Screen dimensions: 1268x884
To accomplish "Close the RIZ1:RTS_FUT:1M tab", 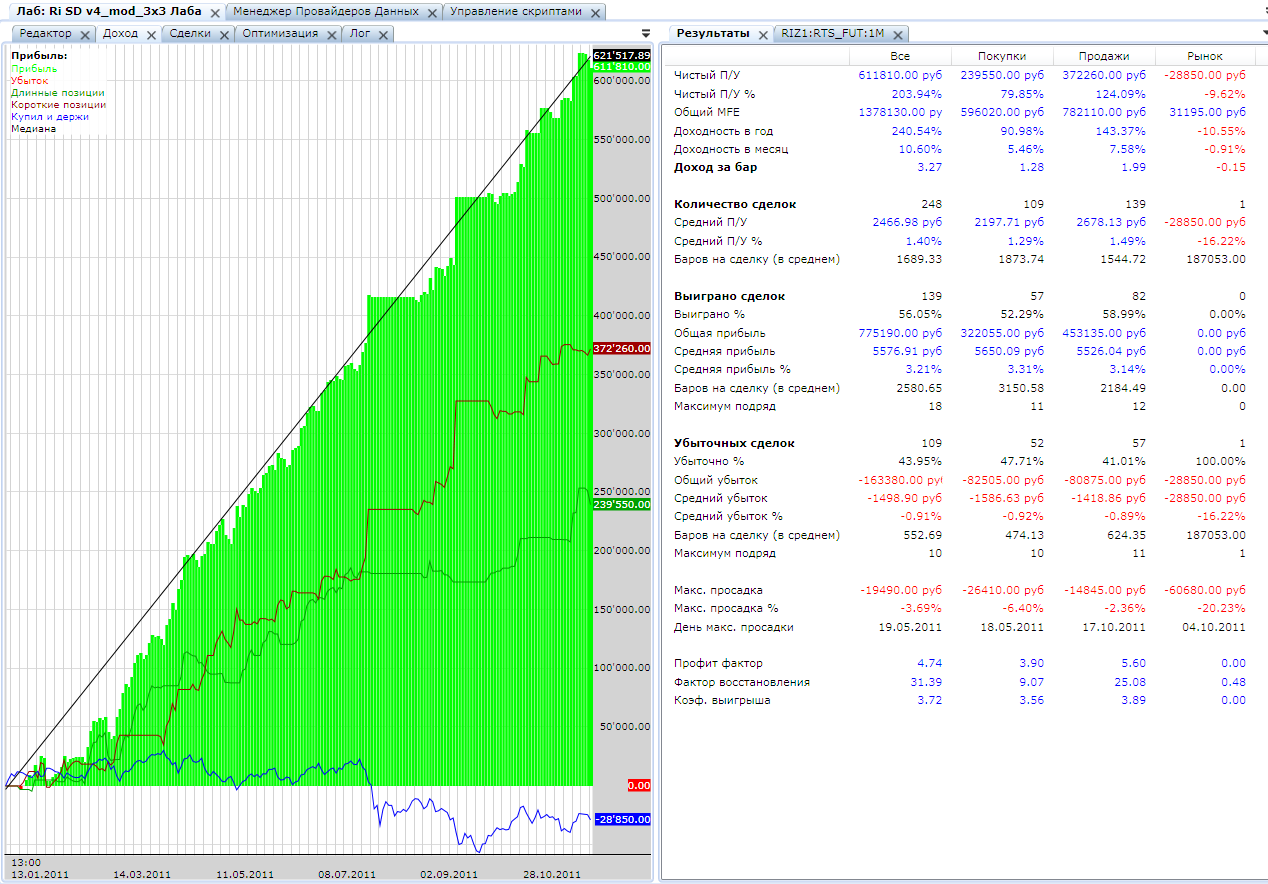I will [x=899, y=34].
